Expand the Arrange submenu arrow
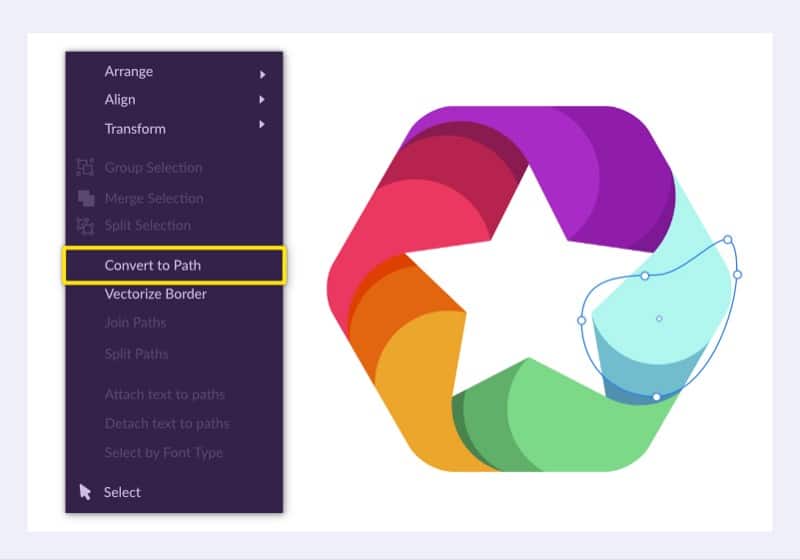This screenshot has width=800, height=560. point(262,74)
